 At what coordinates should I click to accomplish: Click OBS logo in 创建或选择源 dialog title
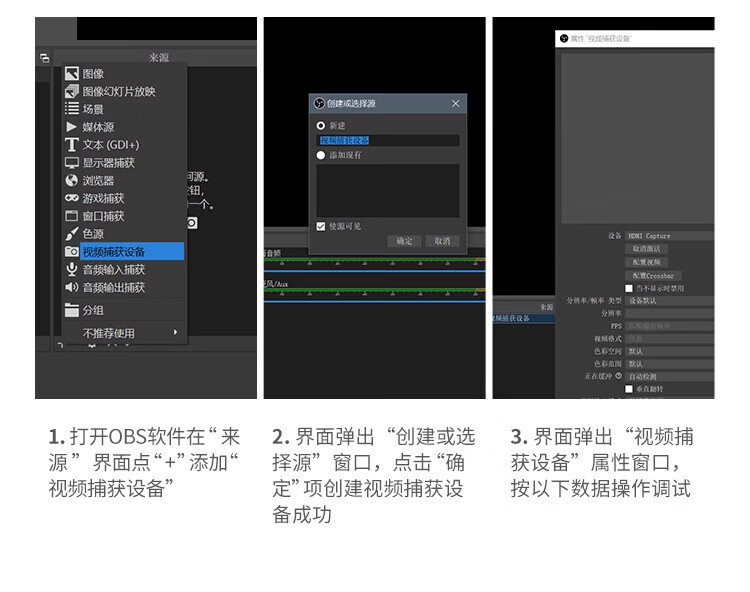(x=319, y=103)
